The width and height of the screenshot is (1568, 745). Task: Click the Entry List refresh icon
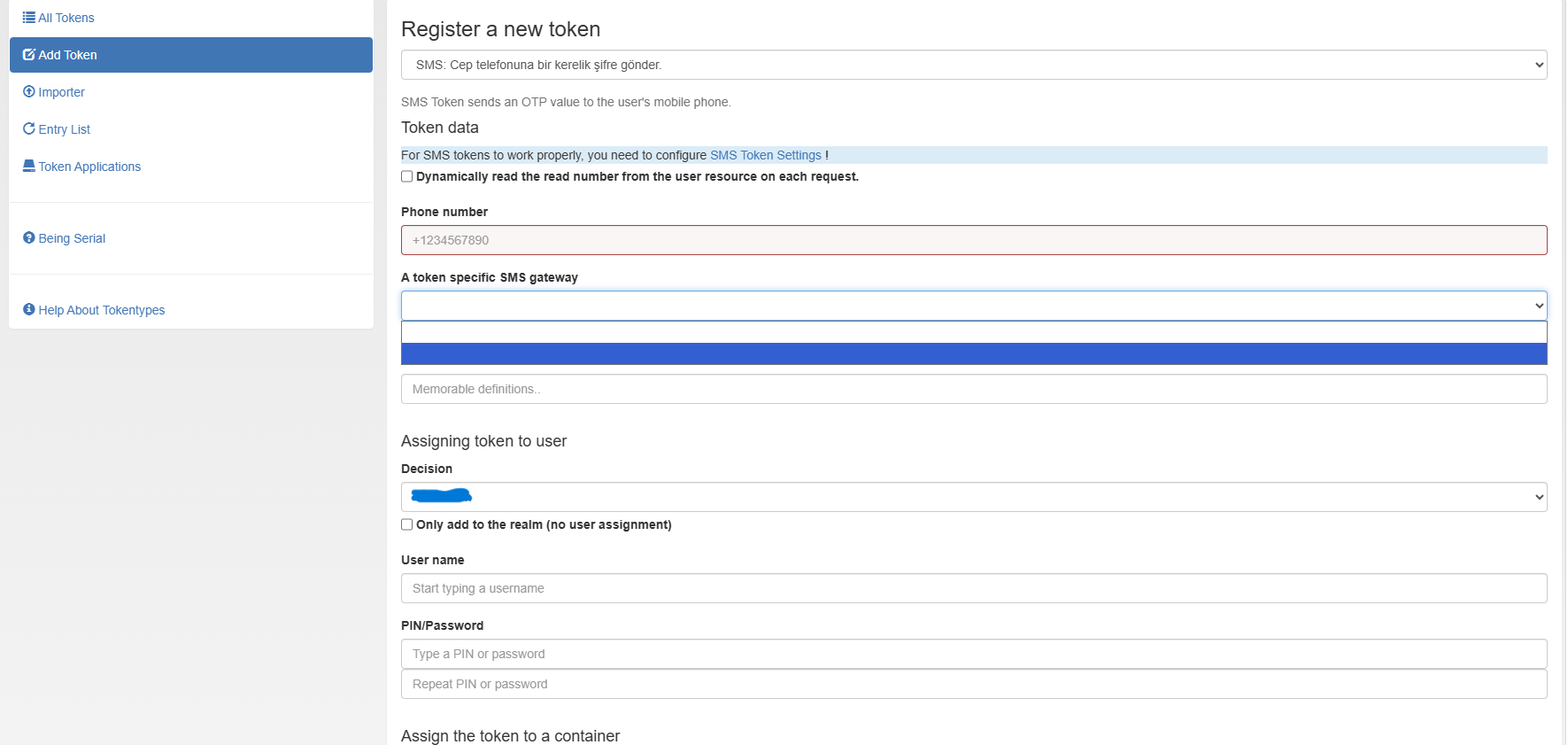(x=29, y=129)
